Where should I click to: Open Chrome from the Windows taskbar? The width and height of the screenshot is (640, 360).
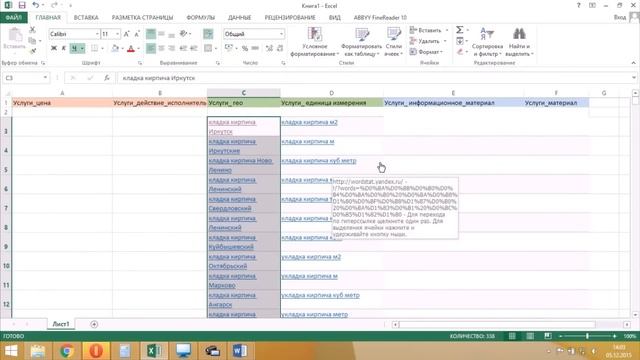[x=67, y=351]
